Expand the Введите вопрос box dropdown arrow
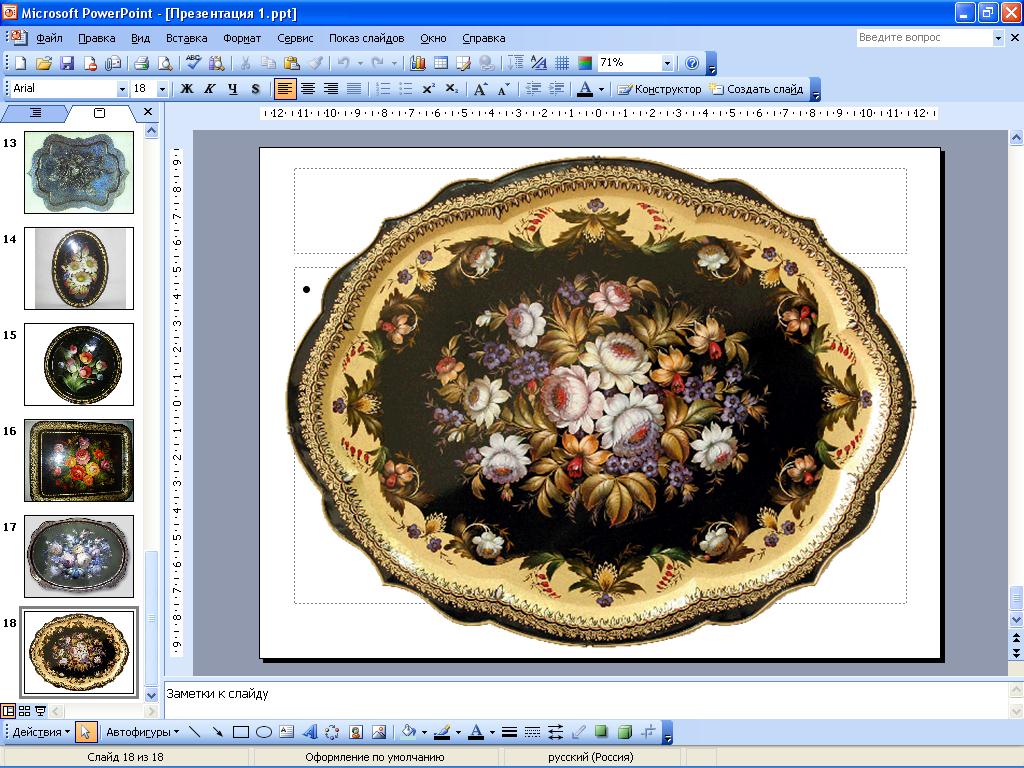The height and width of the screenshot is (768, 1024). coord(997,38)
